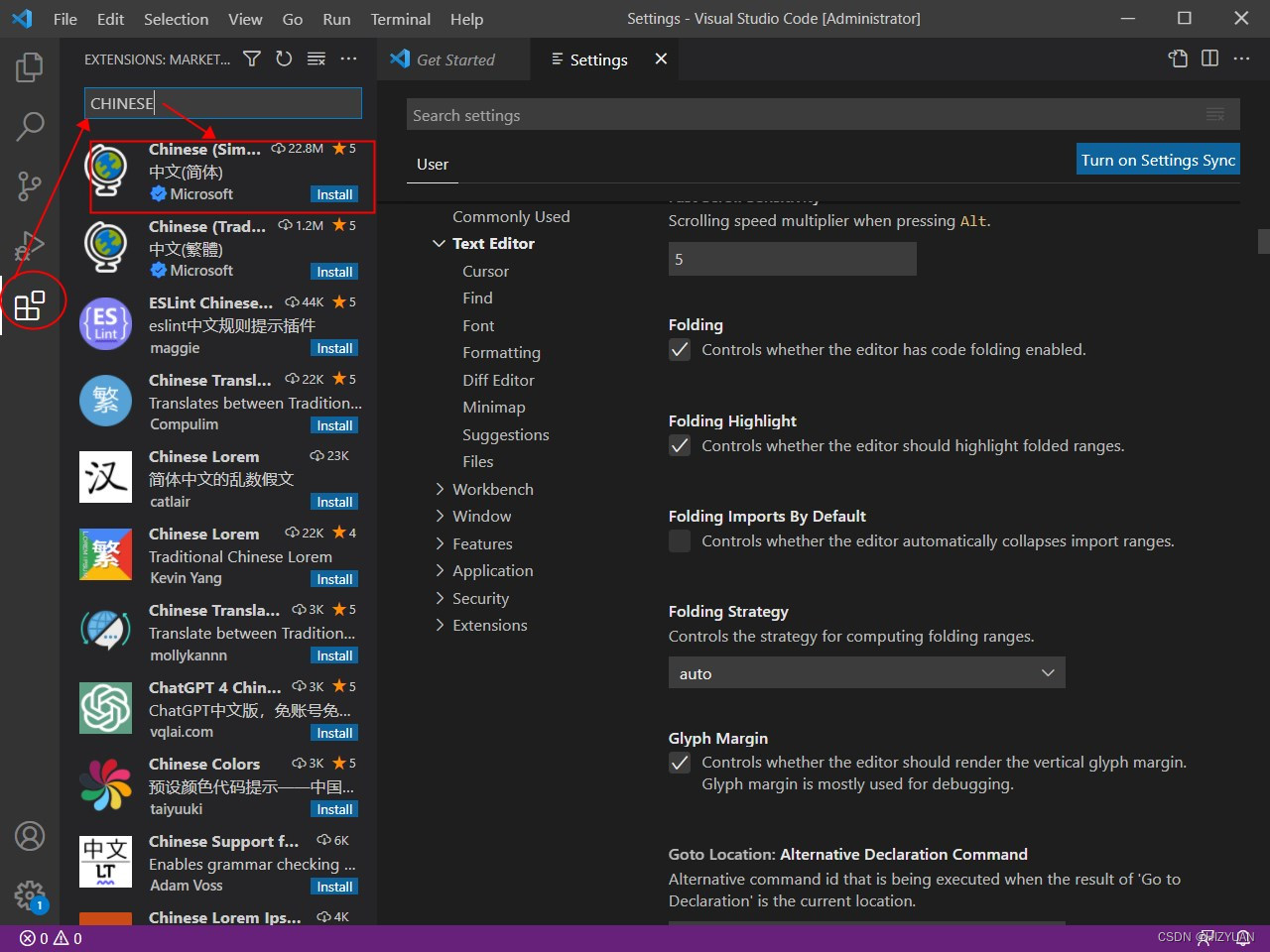Go to Suggestions settings category

coord(505,434)
